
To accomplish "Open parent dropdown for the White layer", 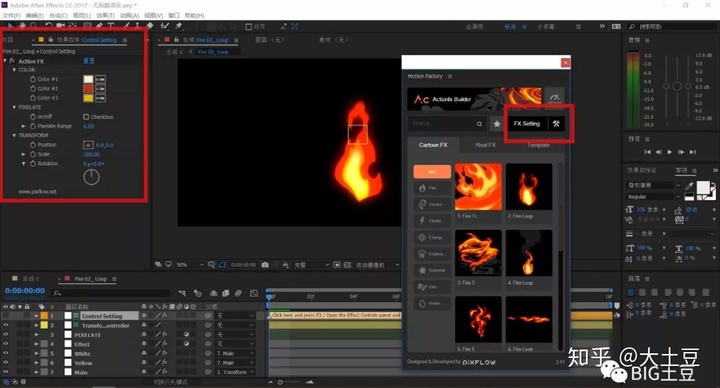I will click(235, 354).
